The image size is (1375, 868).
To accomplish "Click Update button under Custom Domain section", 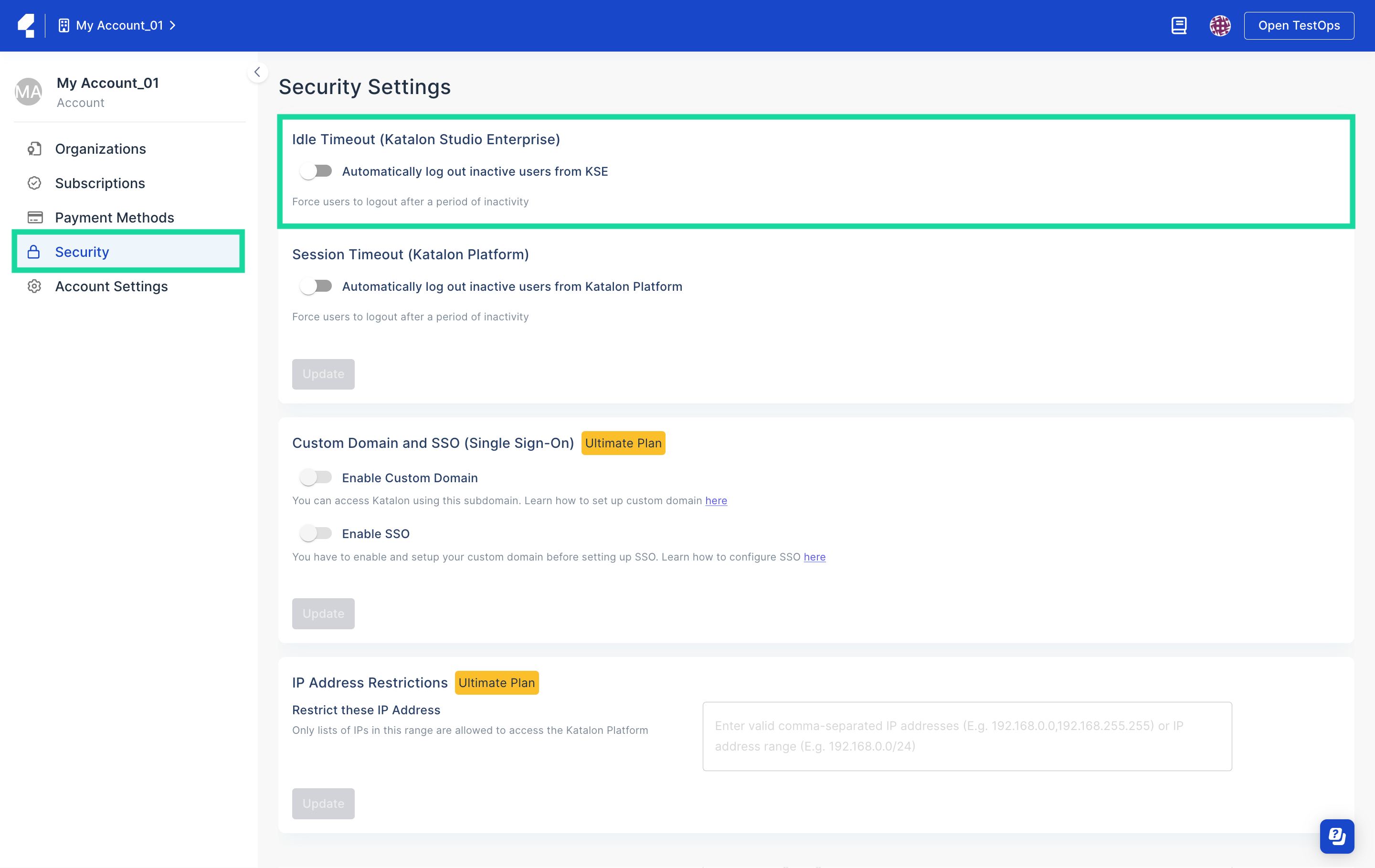I will coord(323,612).
